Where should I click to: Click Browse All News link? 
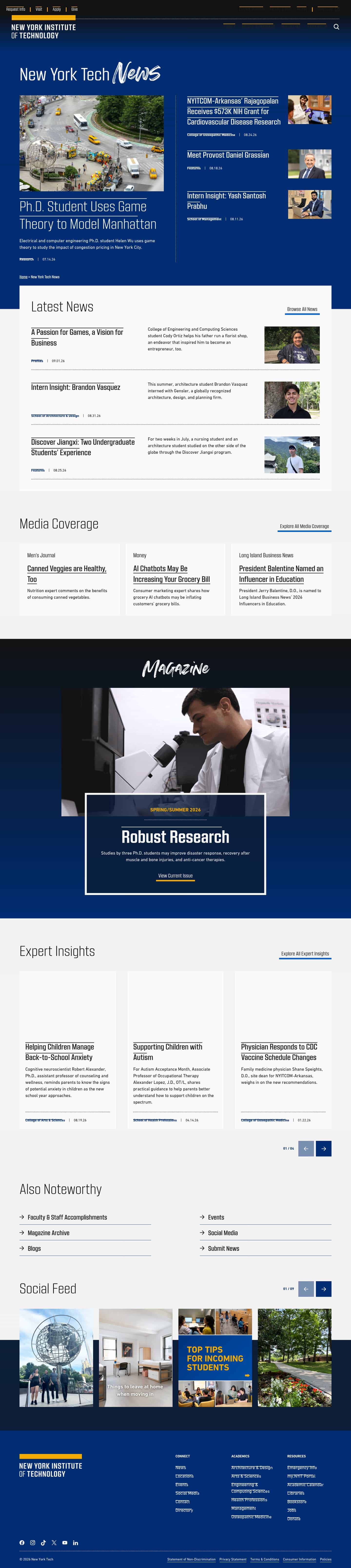302,309
